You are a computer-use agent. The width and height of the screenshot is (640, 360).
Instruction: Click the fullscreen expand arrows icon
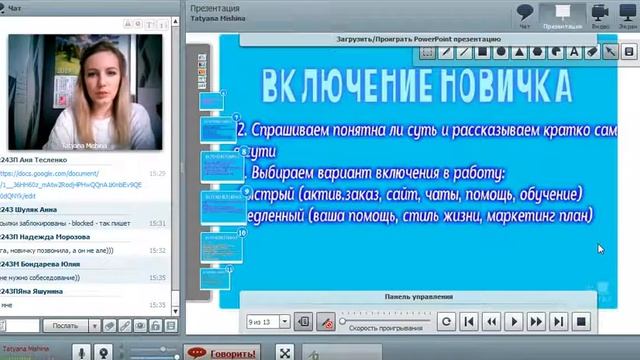285,353
